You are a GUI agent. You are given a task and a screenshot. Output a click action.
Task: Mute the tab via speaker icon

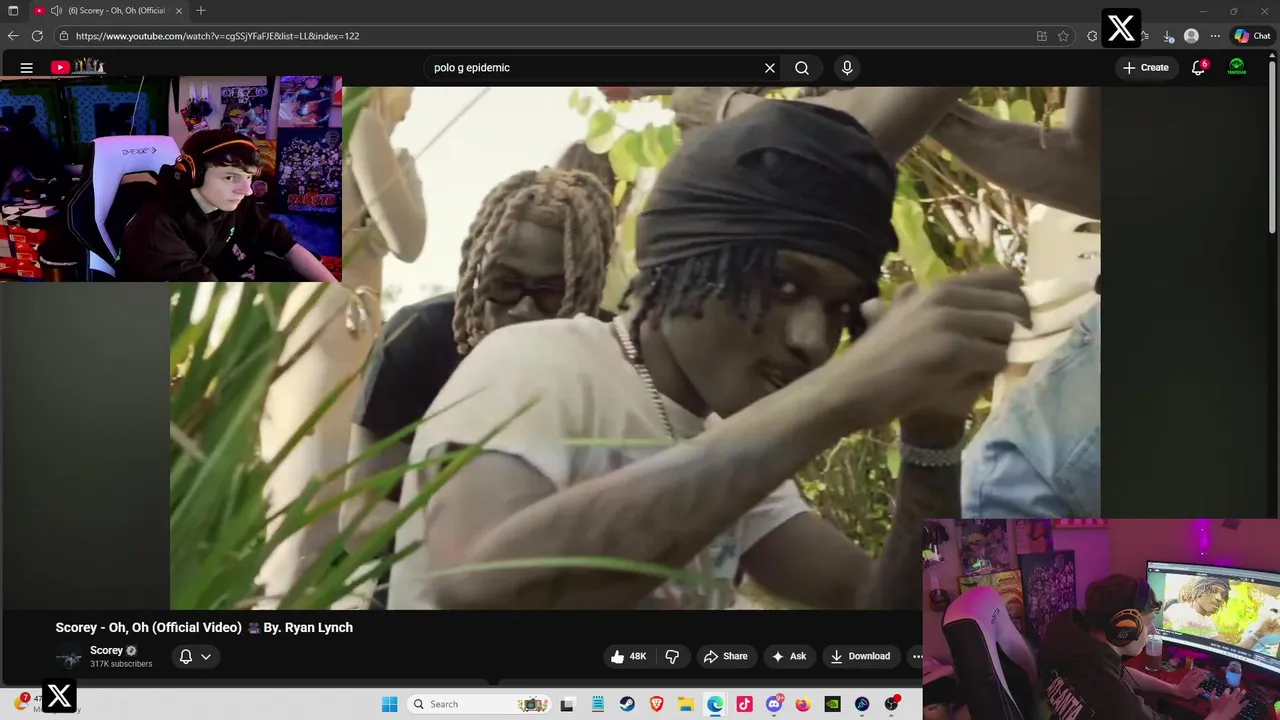[x=56, y=10]
